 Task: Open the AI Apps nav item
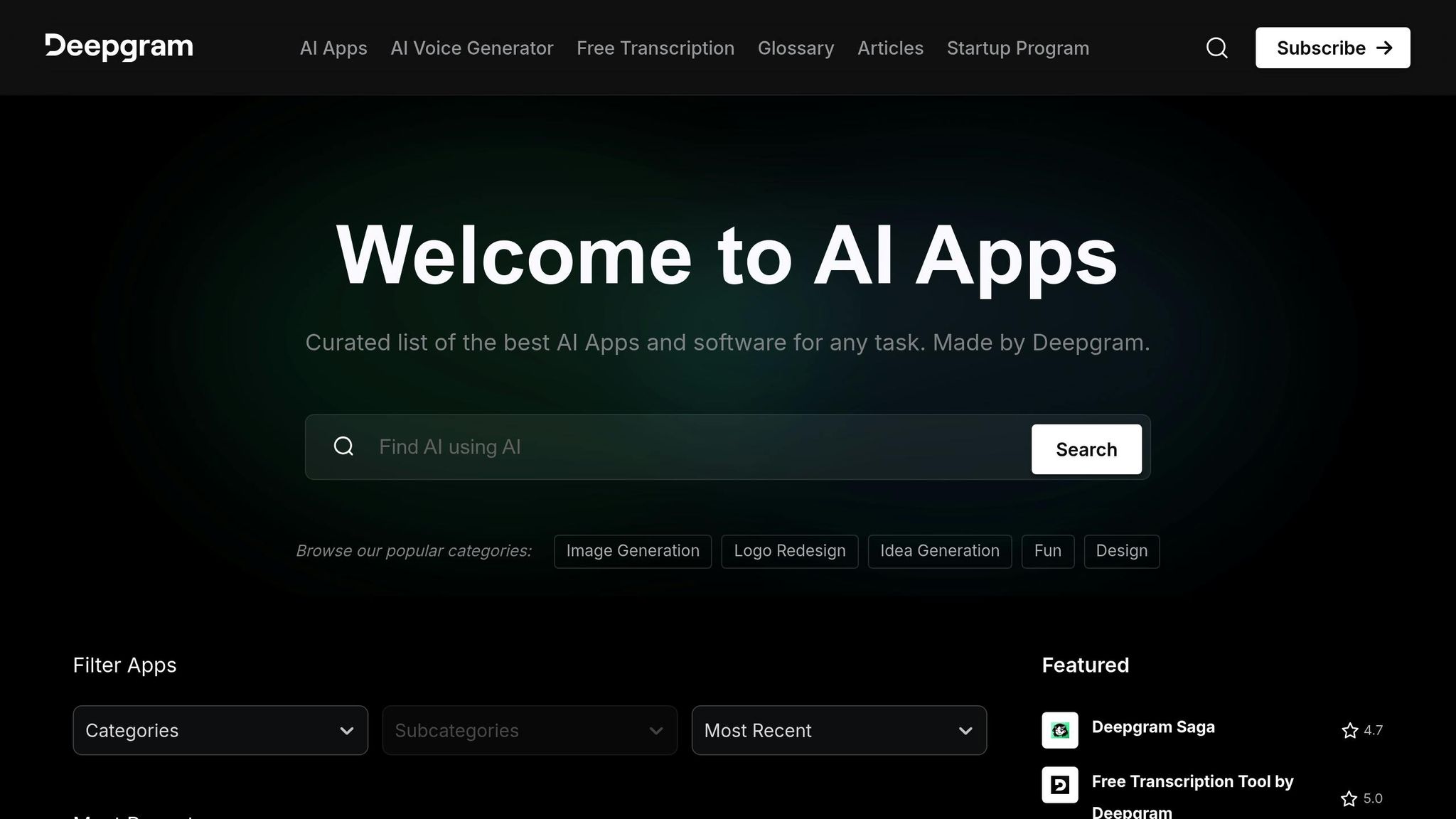[x=333, y=48]
